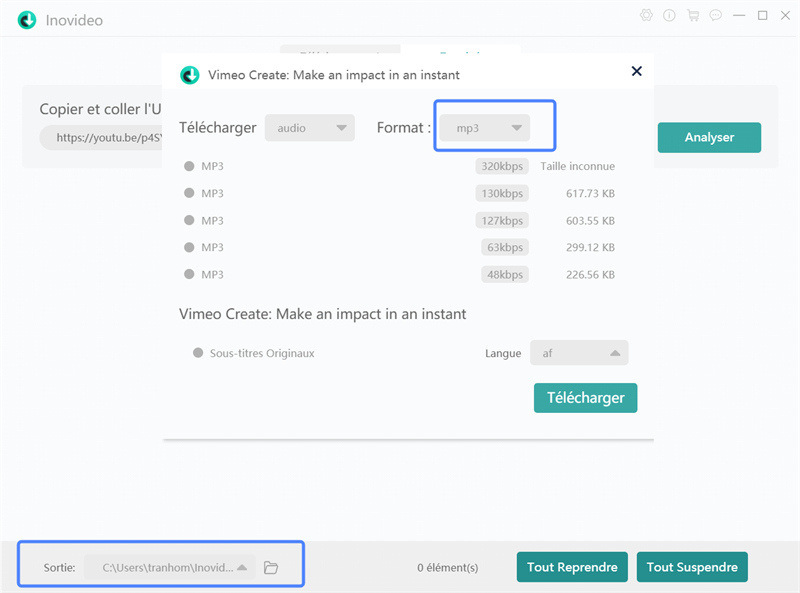The width and height of the screenshot is (800, 593).
Task: Click the Tout Reprendre button
Action: click(x=572, y=567)
